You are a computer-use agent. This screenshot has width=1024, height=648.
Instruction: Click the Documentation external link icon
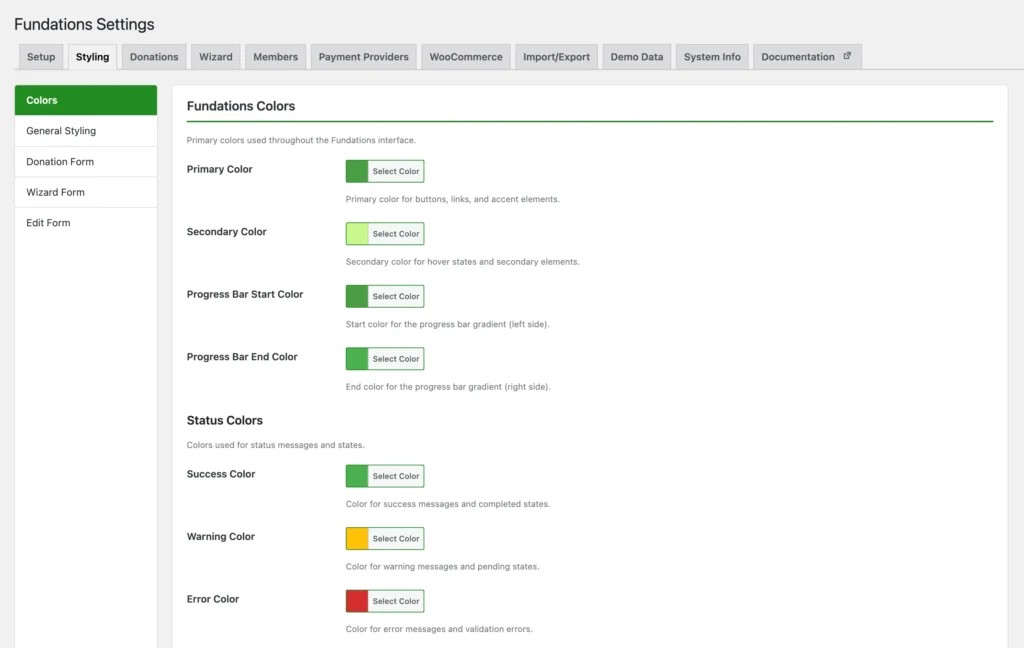pyautogui.click(x=847, y=56)
